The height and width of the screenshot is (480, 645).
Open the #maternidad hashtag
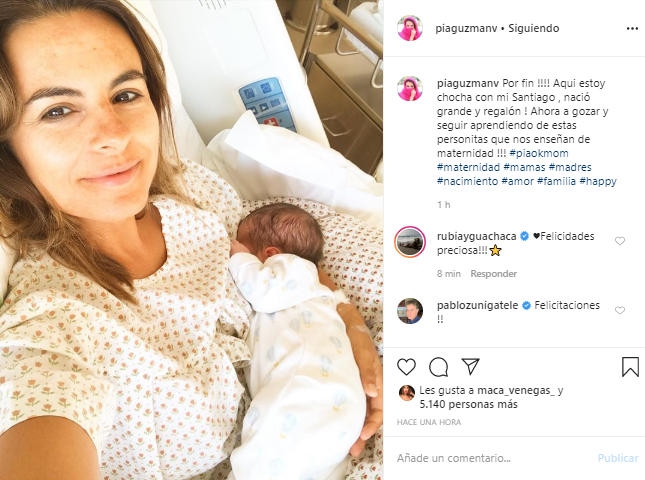pos(468,167)
